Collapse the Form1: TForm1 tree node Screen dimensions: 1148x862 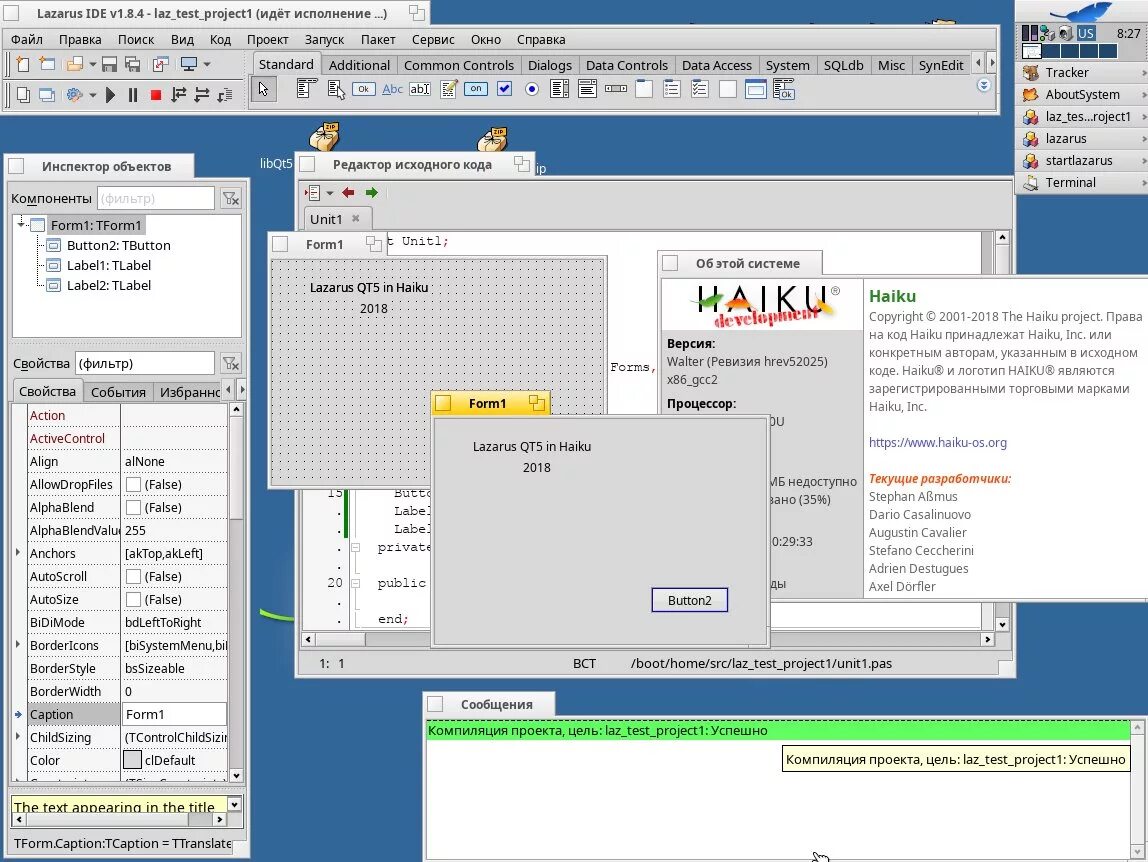pos(21,224)
